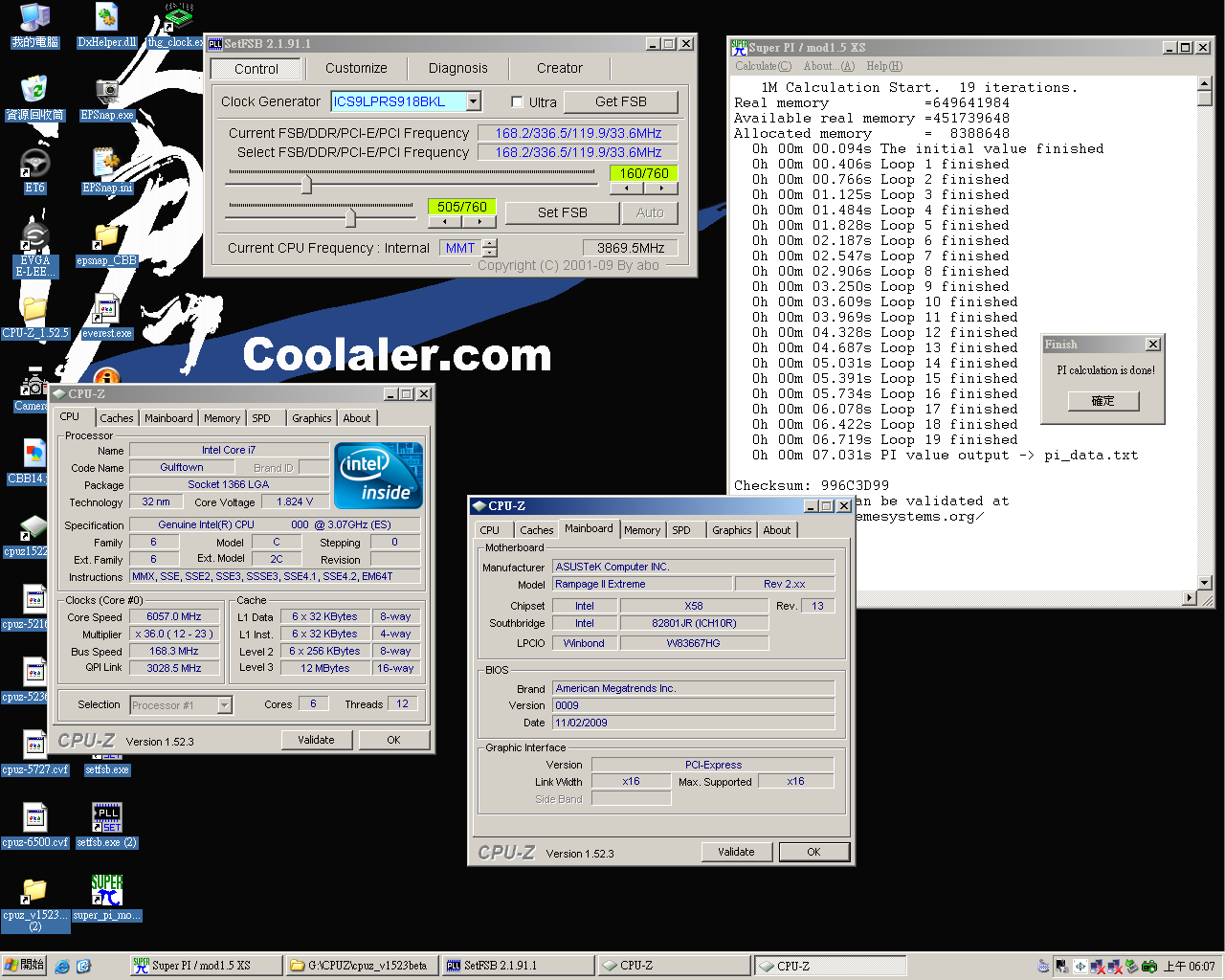
Task: Click Super PI vertical scrollbar down arrow
Action: 1205,582
